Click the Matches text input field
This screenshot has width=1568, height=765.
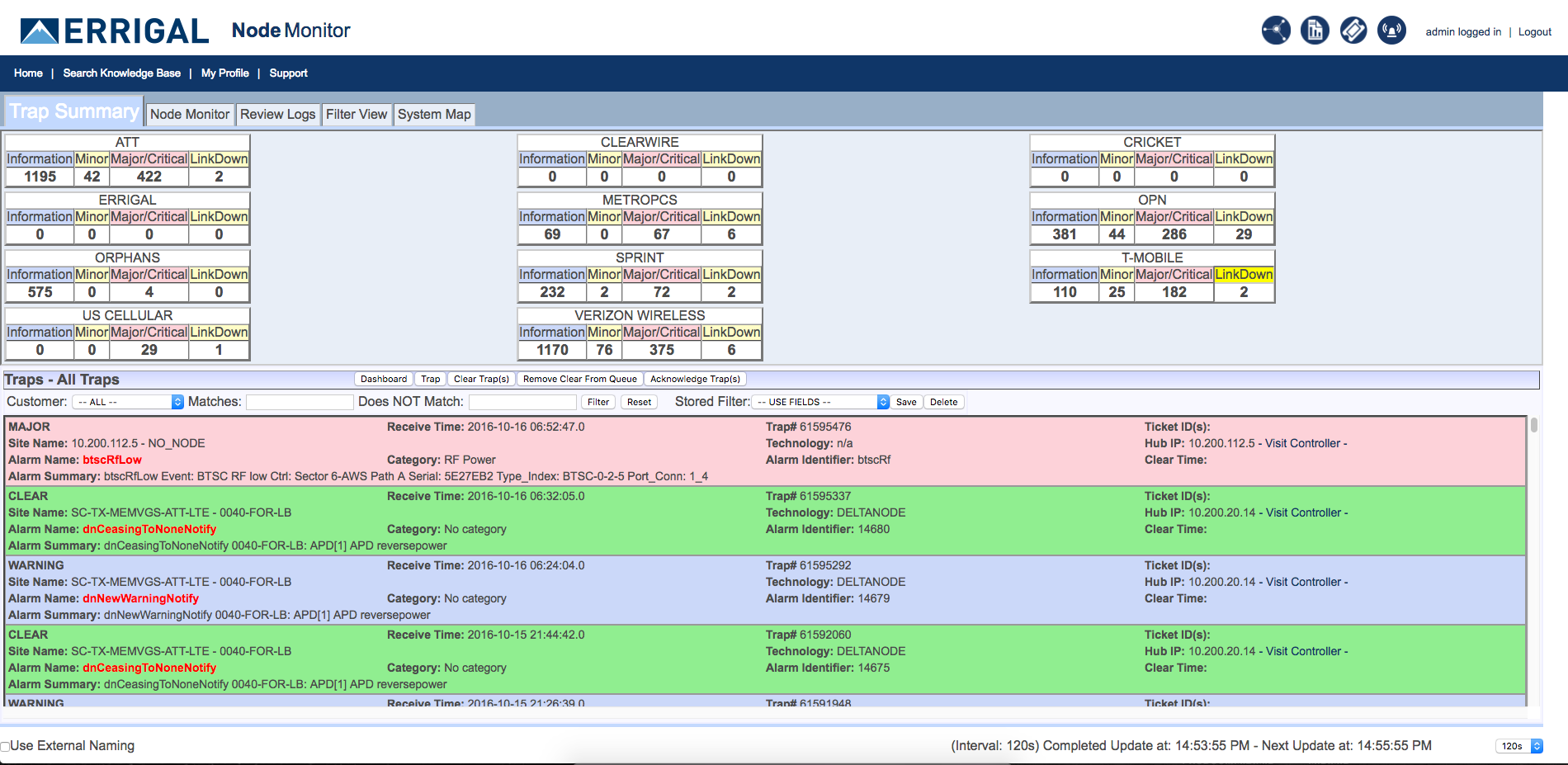(300, 402)
